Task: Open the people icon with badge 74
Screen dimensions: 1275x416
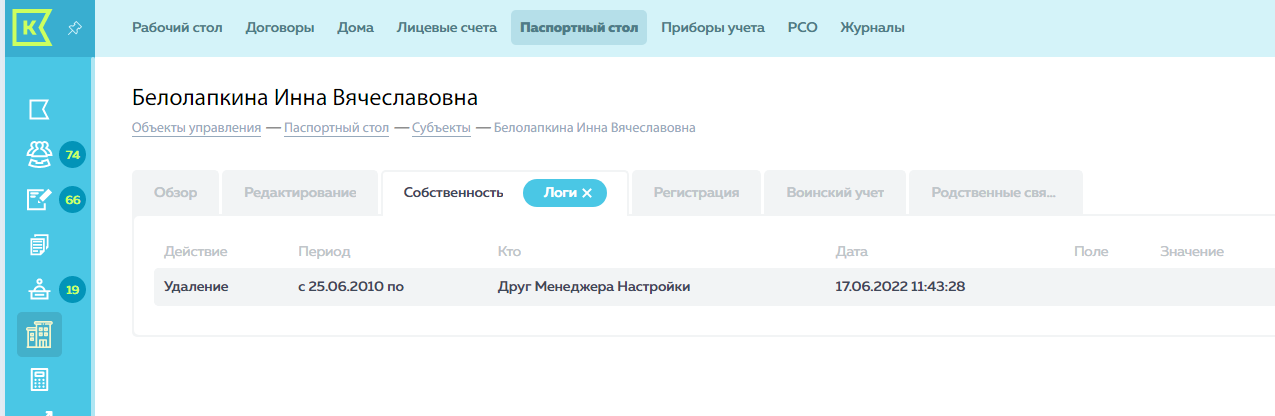Action: click(x=39, y=154)
